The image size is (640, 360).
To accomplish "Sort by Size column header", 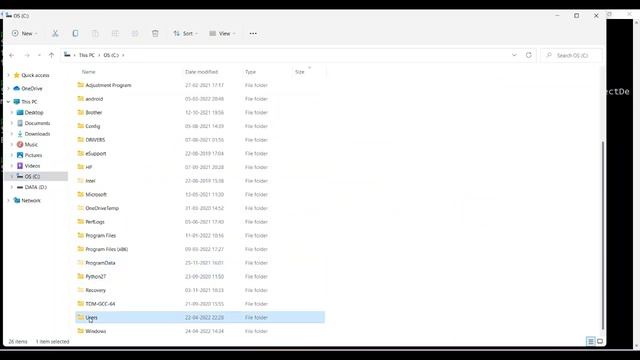I will click(300, 72).
